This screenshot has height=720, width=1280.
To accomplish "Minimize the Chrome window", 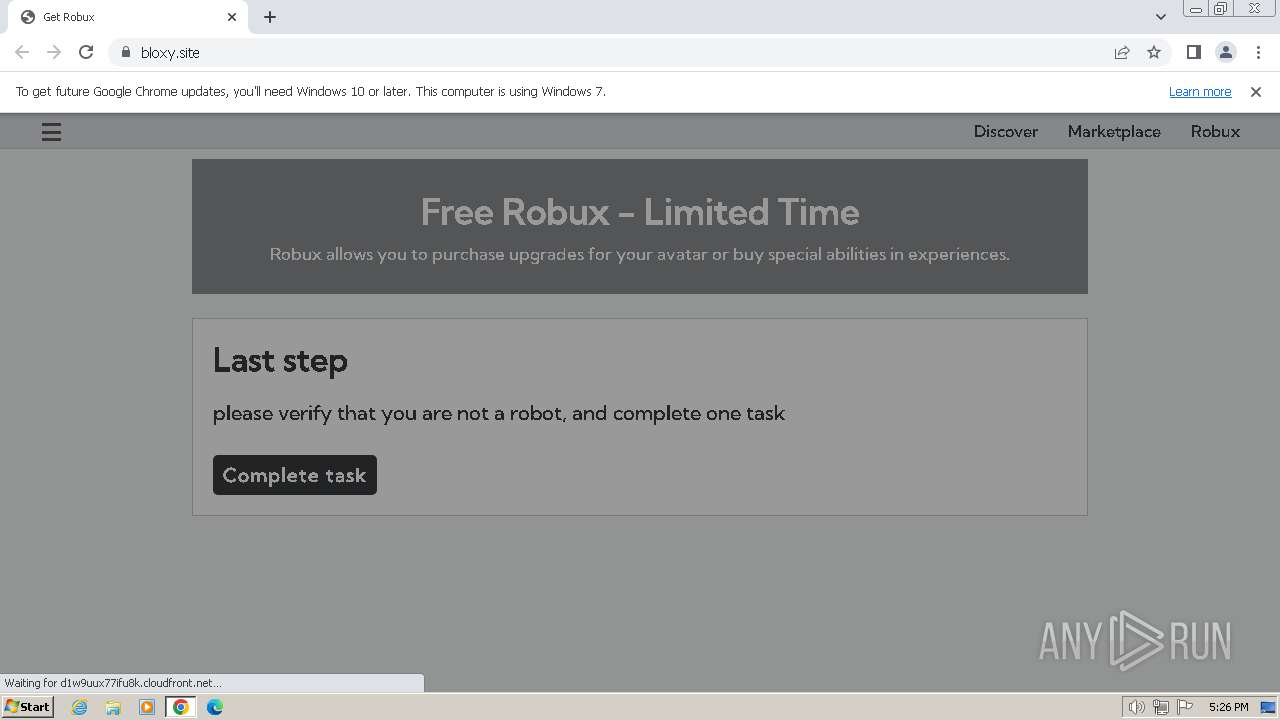I will (1195, 9).
